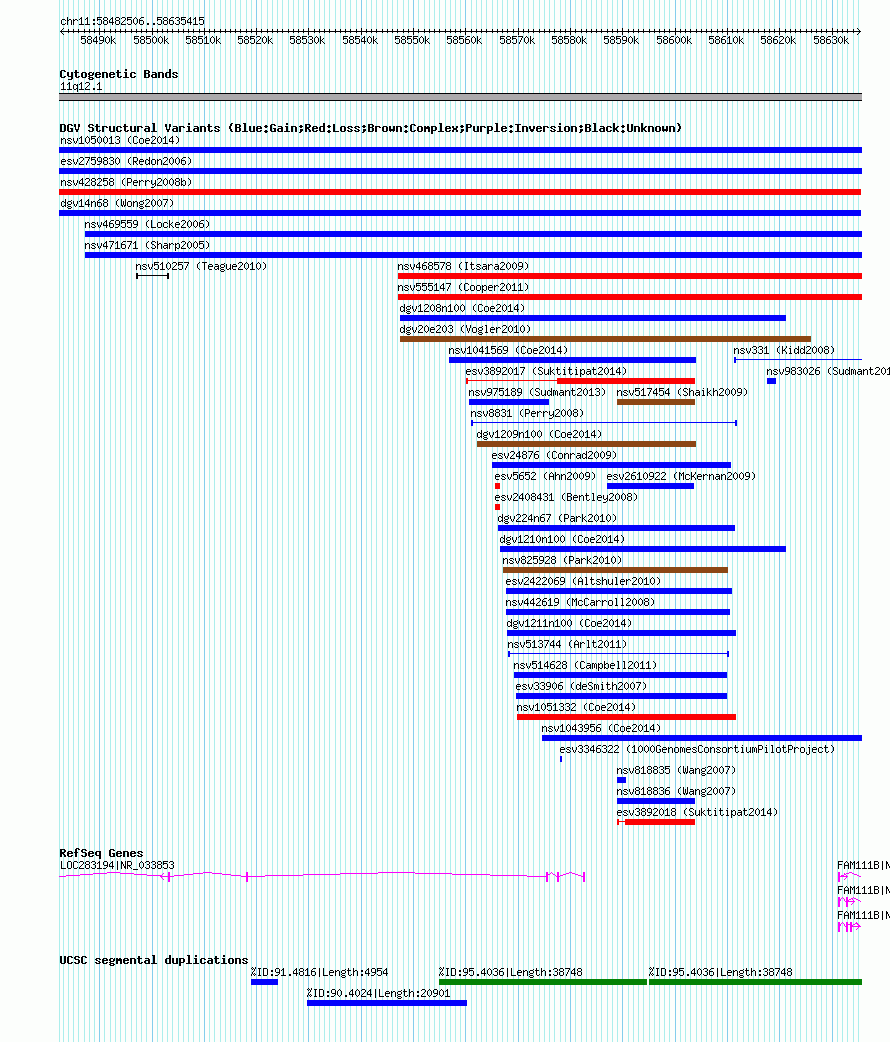Select dgv1211n100 (Coe2014) label
This screenshot has width=890, height=1042.
(x=569, y=623)
